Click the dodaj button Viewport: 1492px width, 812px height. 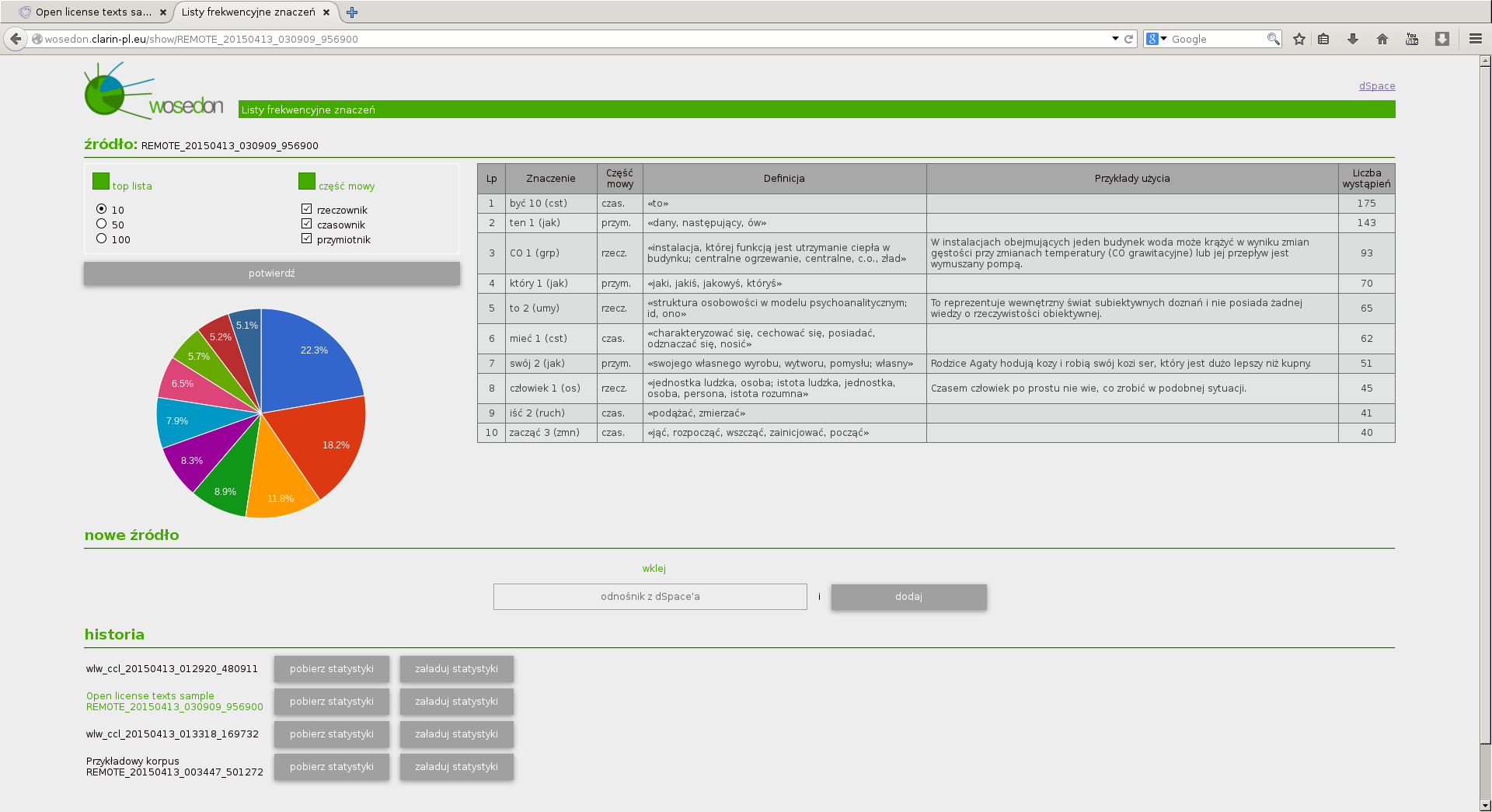pos(909,597)
